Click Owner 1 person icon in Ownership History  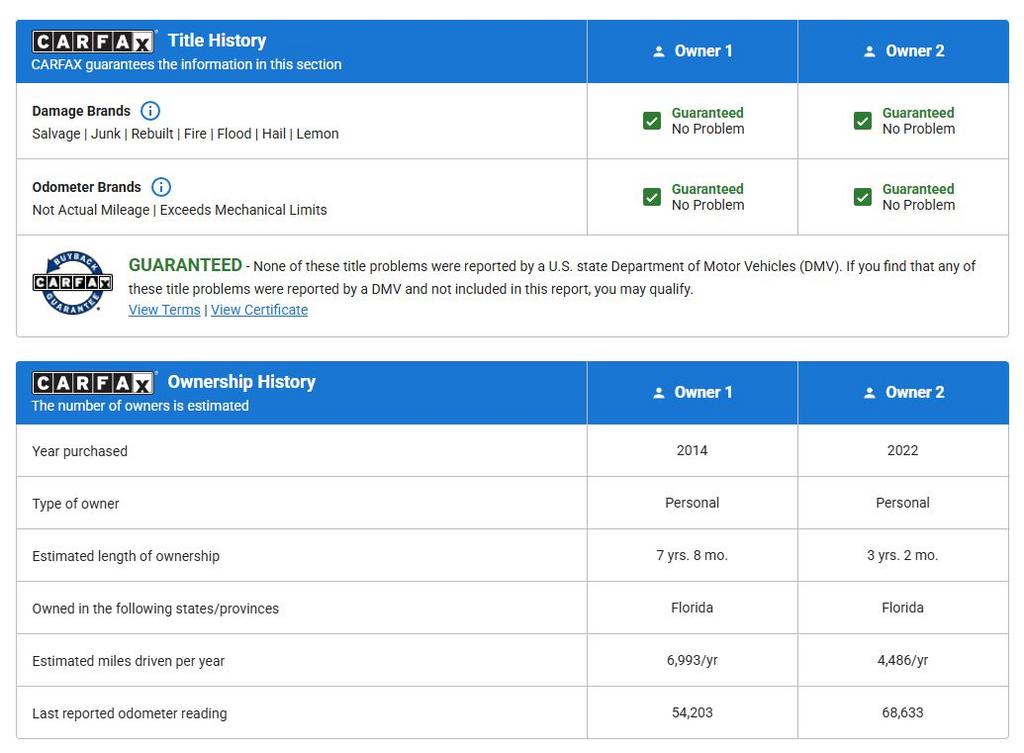click(x=658, y=393)
